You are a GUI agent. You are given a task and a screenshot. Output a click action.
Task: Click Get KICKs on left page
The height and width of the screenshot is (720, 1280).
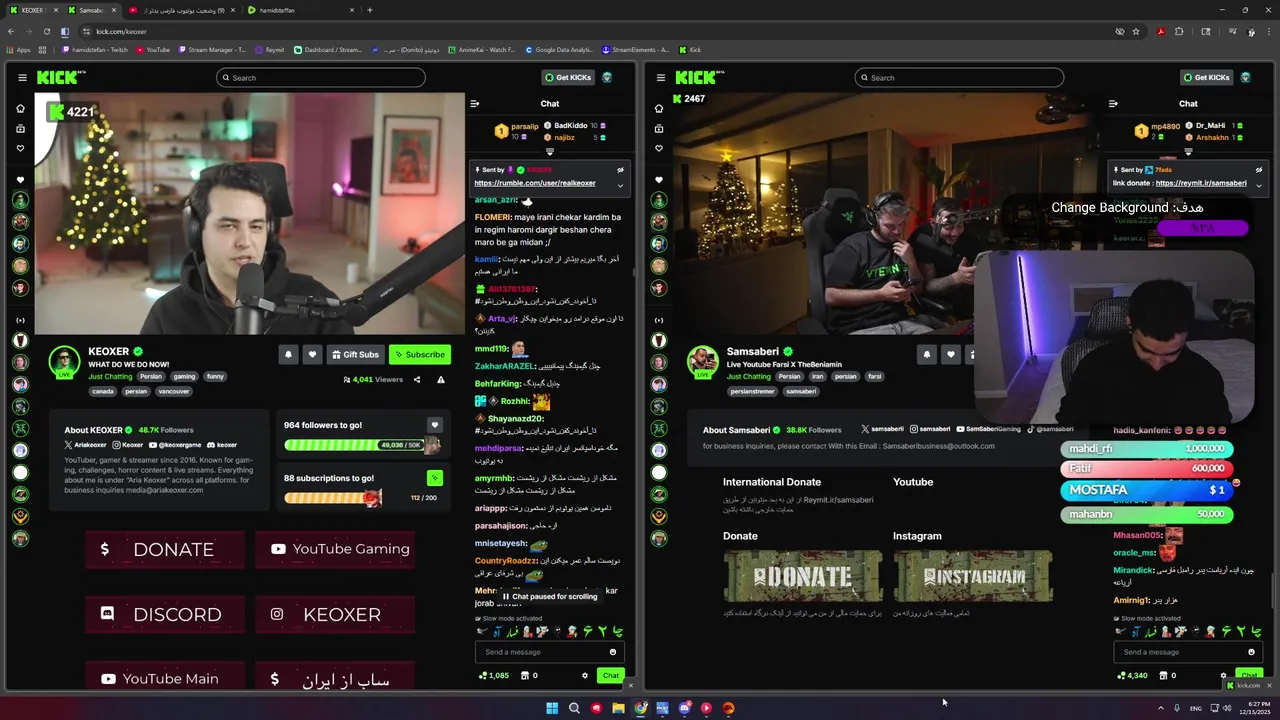tap(568, 77)
